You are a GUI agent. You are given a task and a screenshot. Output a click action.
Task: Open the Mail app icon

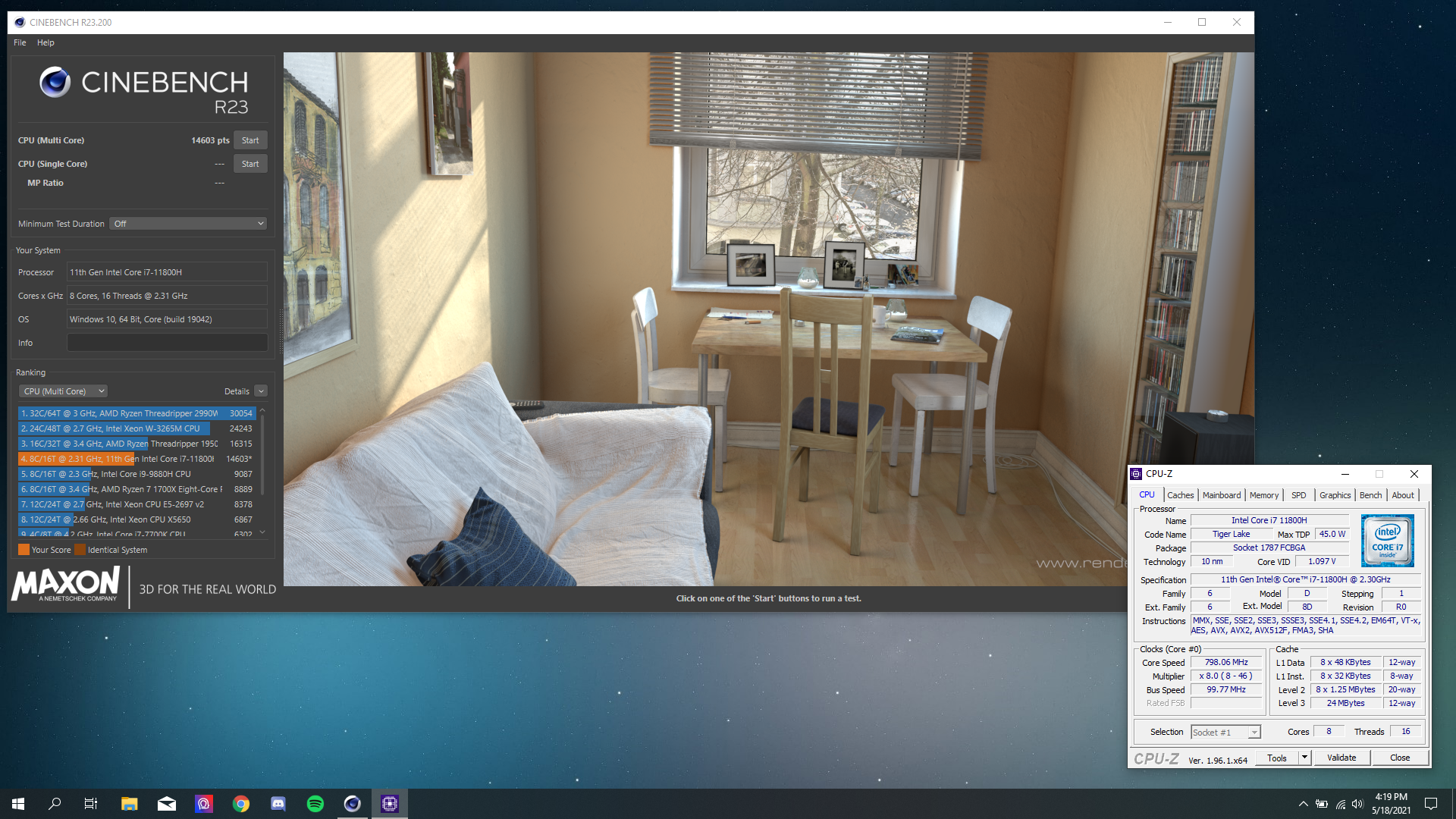pyautogui.click(x=167, y=804)
